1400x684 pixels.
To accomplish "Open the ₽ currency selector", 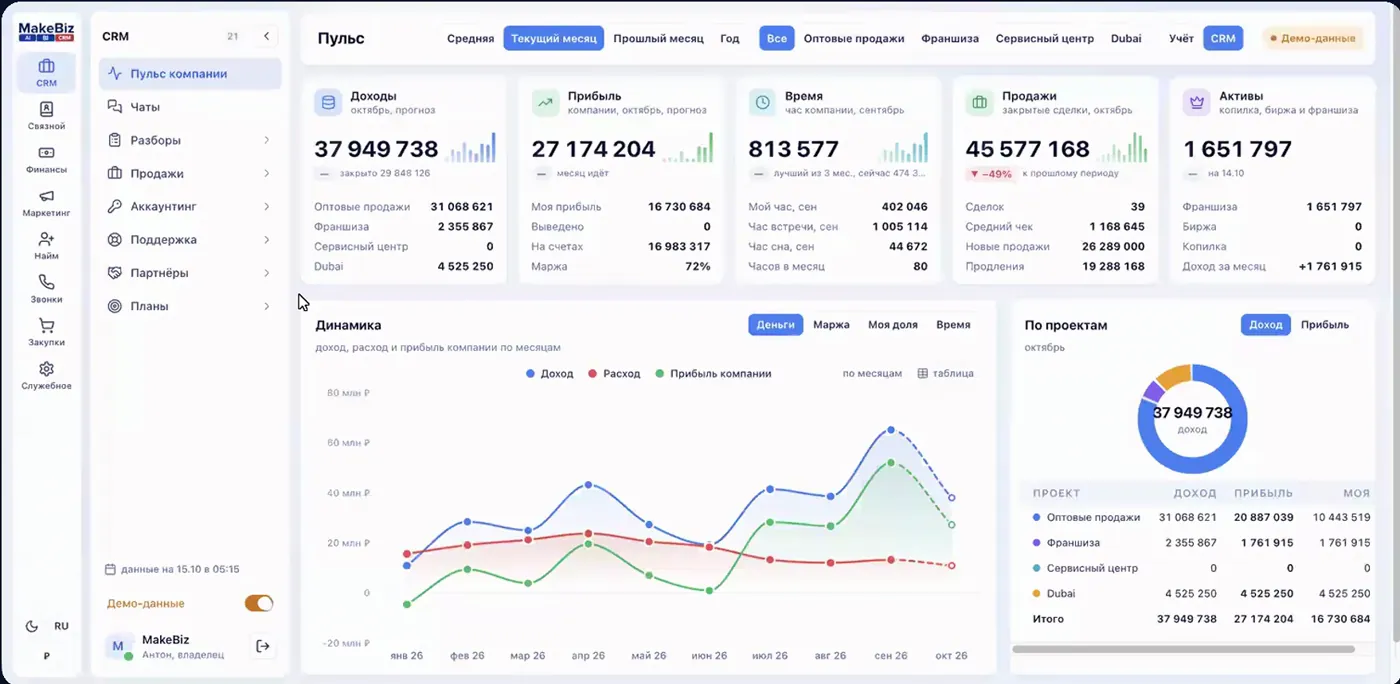I will [46, 656].
